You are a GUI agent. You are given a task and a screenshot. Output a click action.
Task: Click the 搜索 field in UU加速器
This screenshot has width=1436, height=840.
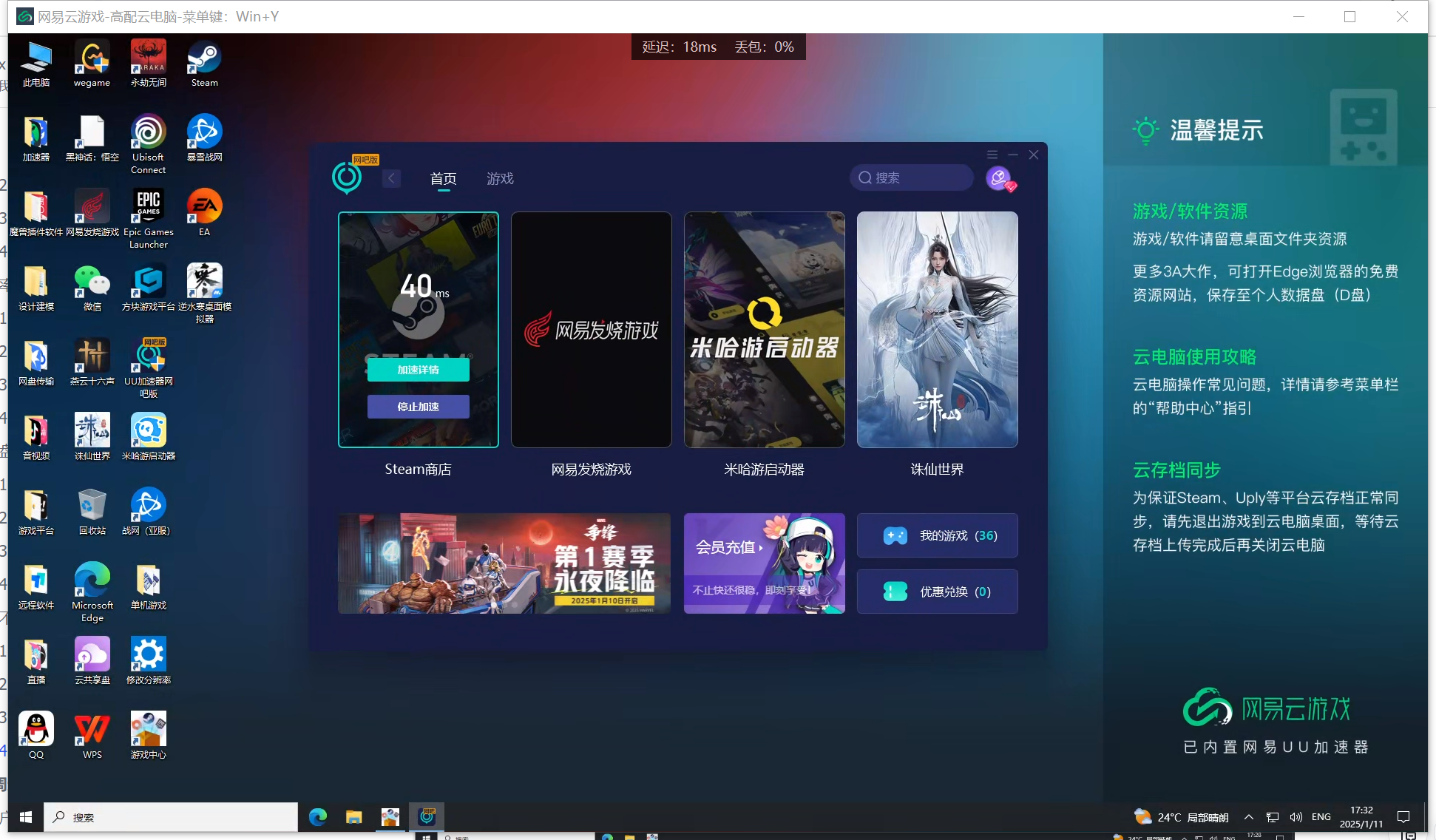click(x=911, y=177)
